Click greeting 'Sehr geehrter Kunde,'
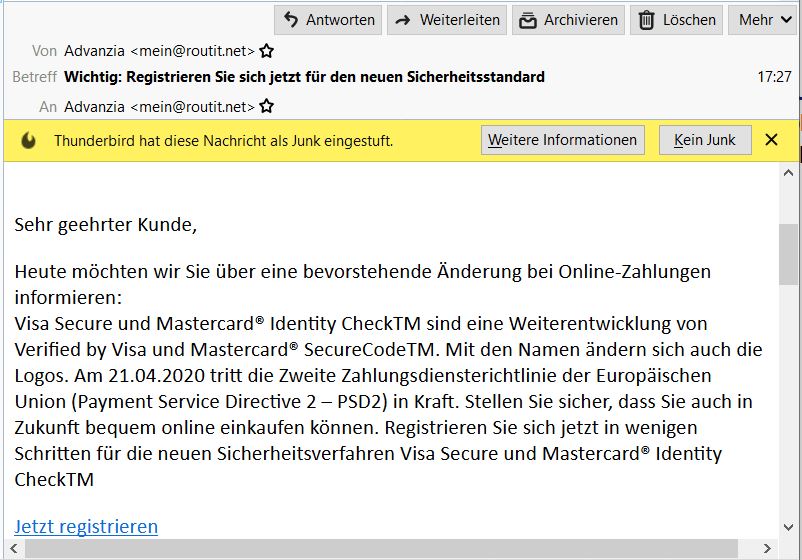Image resolution: width=802 pixels, height=560 pixels. [105, 225]
